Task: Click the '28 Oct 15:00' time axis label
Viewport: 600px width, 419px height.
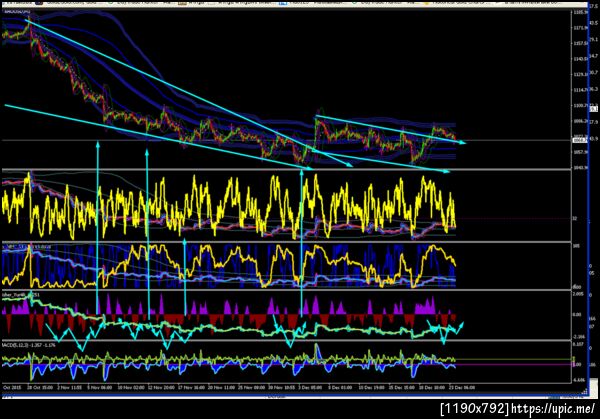Action: 39,388
